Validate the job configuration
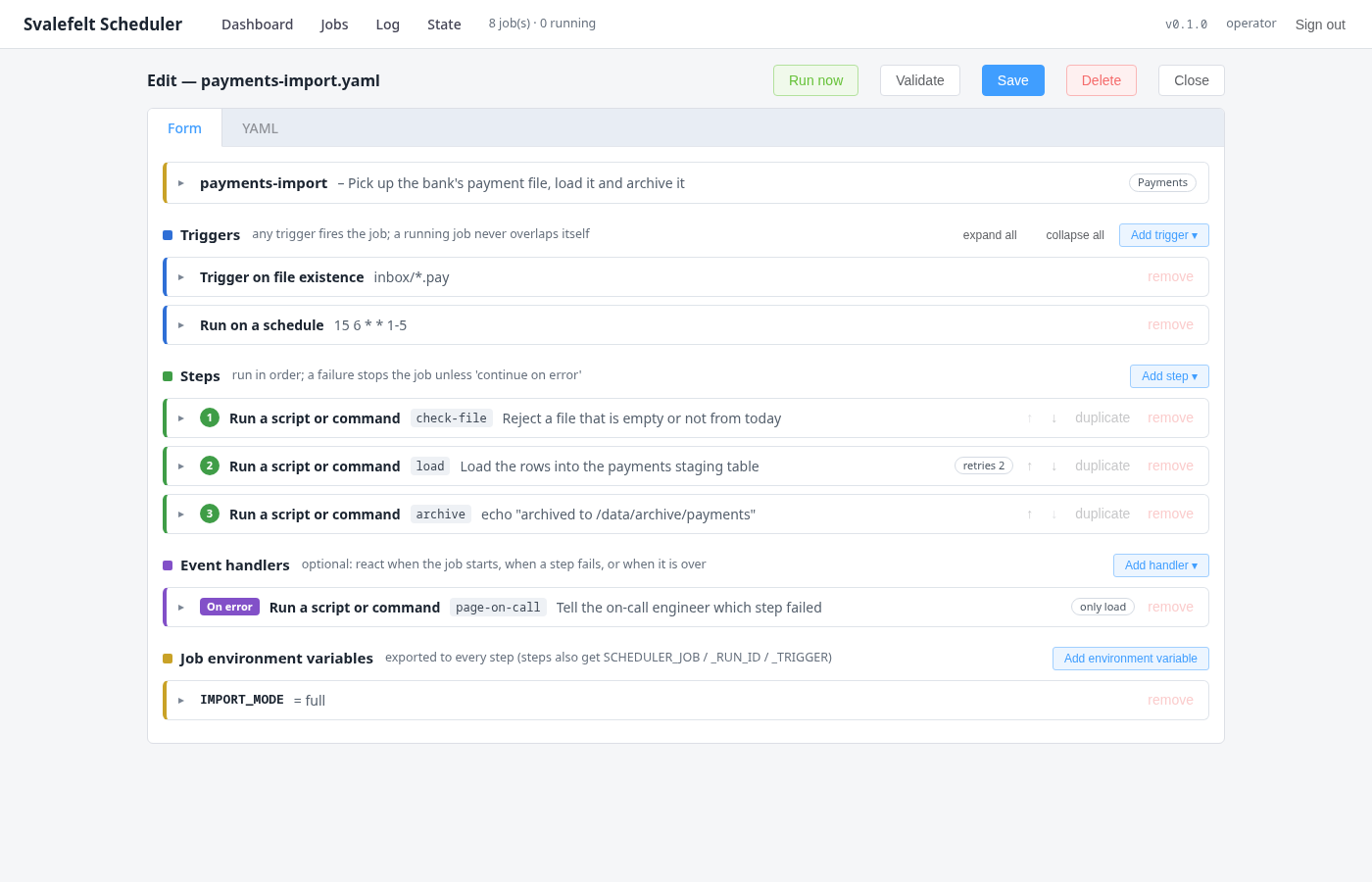The height and width of the screenshot is (882, 1372). (920, 80)
